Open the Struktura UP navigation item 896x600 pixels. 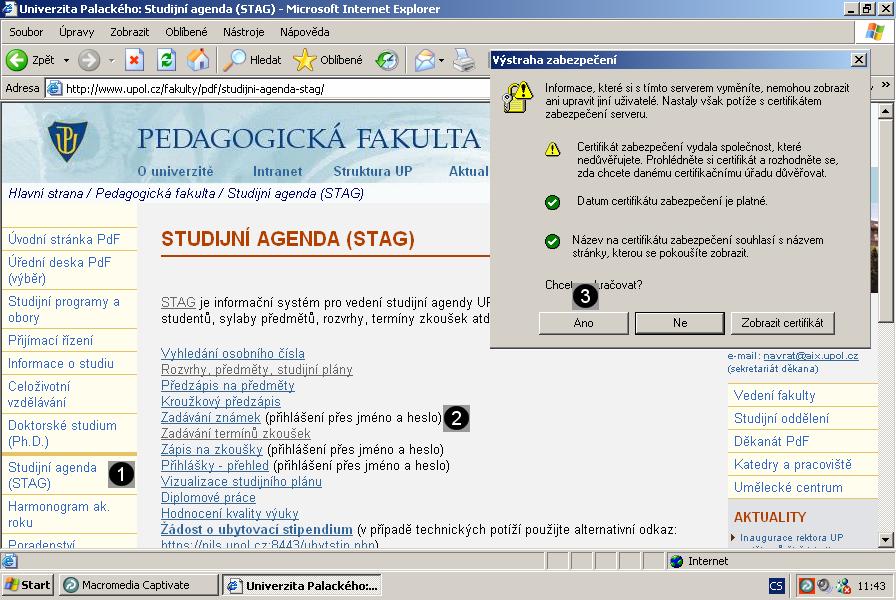click(x=373, y=171)
